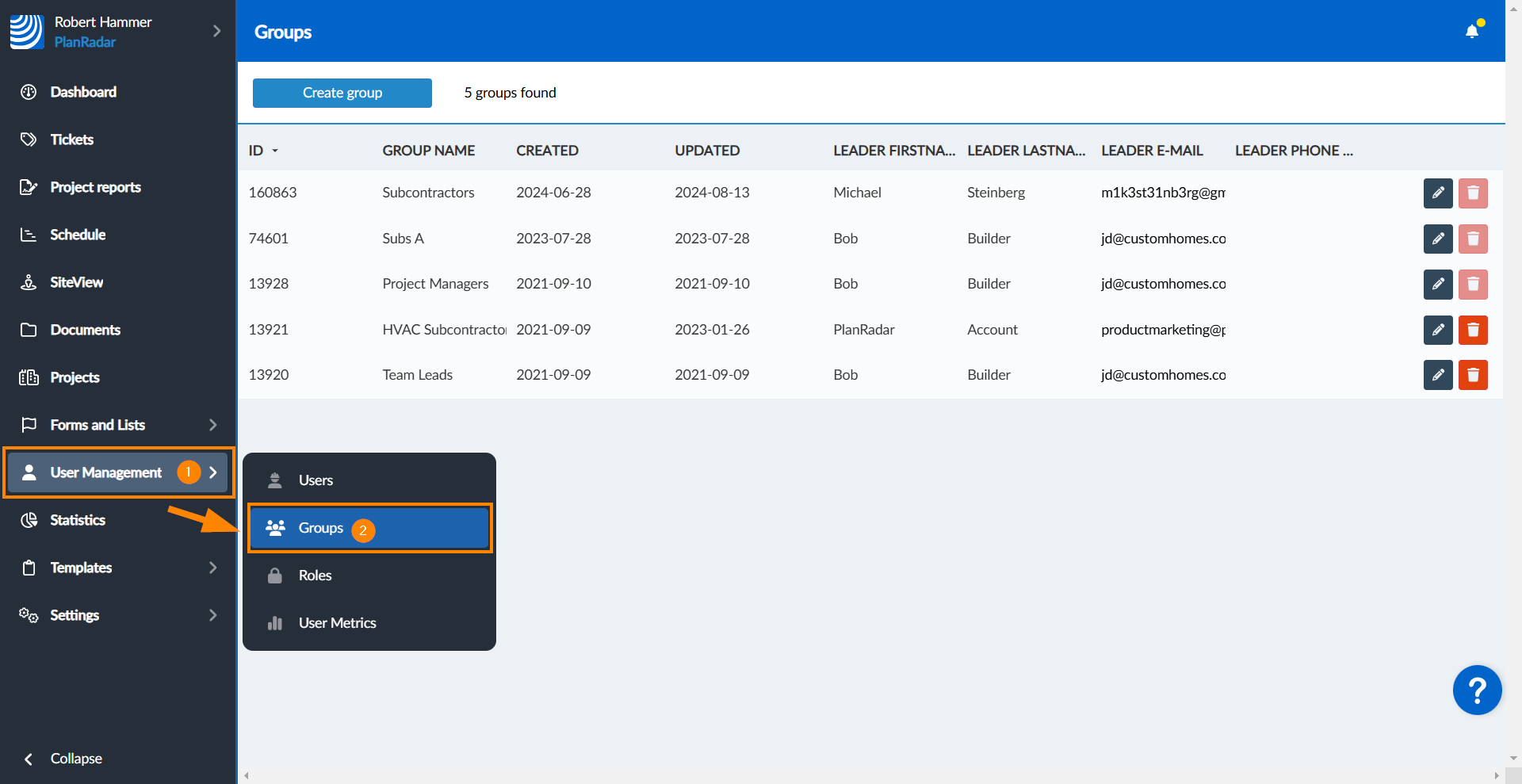1522x784 pixels.
Task: Click the PlanRadar logo icon
Action: [26, 32]
